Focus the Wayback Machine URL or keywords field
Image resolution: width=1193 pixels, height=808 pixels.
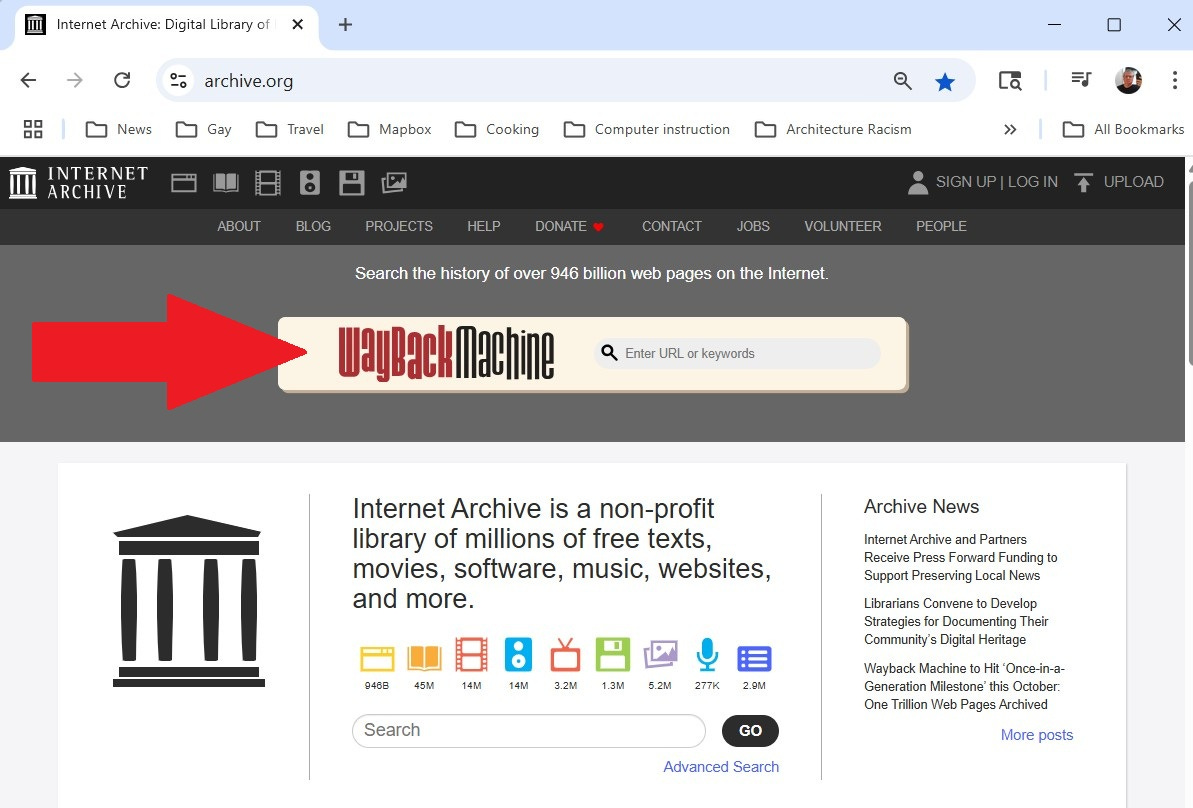tap(737, 353)
